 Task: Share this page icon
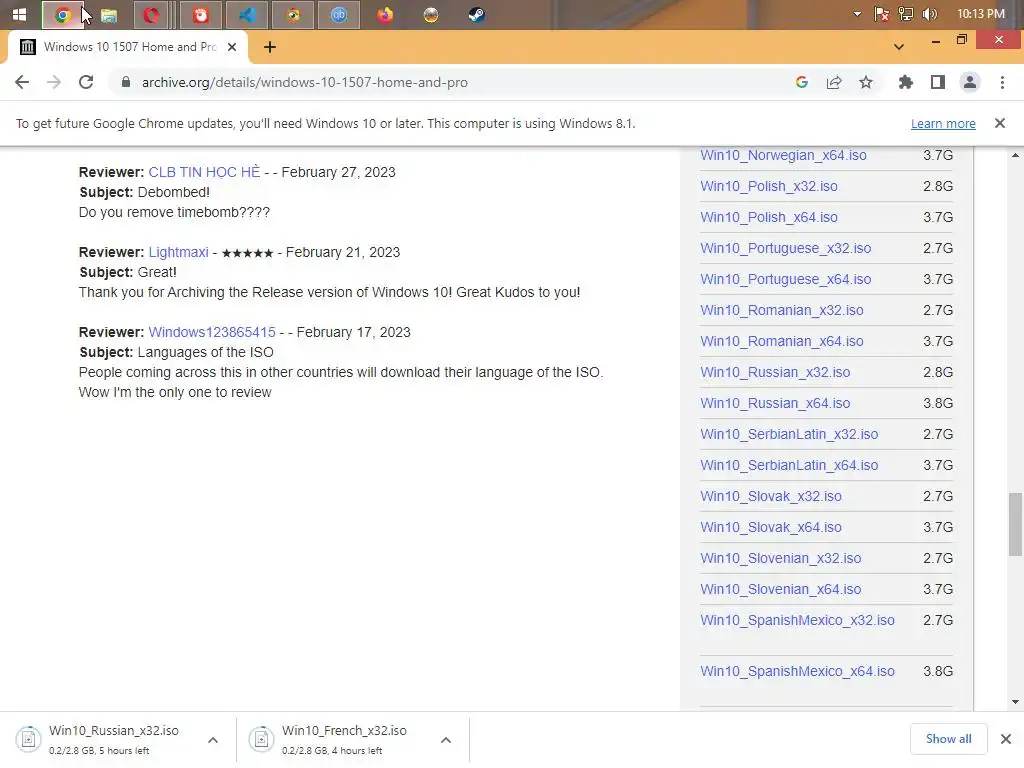834,82
